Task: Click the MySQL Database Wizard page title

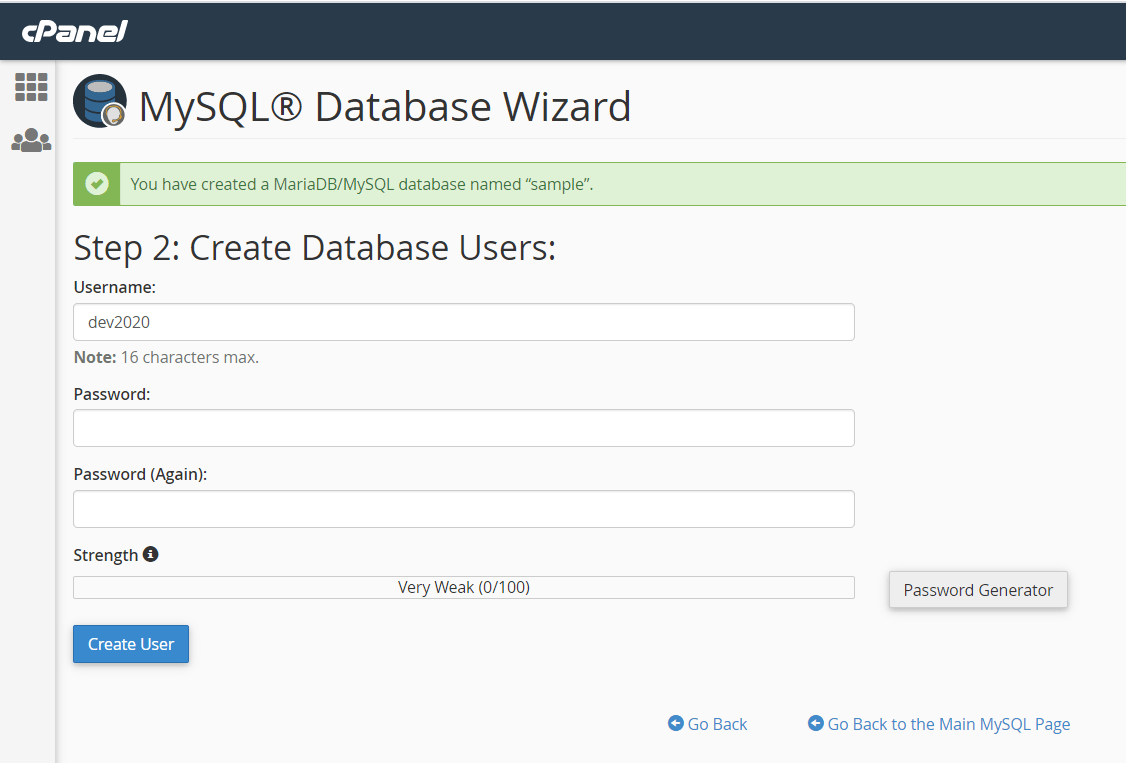Action: [385, 106]
